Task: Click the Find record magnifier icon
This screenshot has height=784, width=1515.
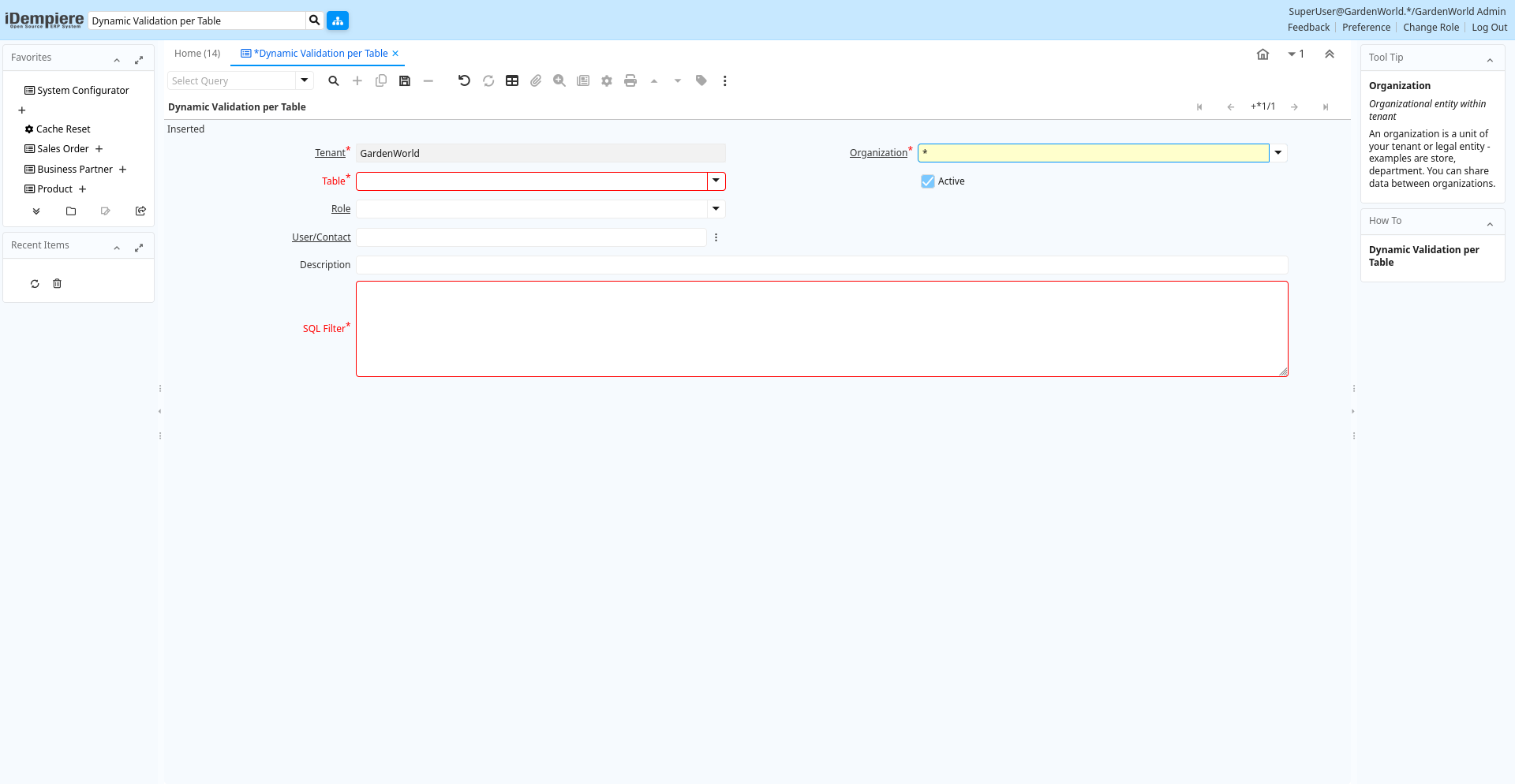Action: point(334,80)
